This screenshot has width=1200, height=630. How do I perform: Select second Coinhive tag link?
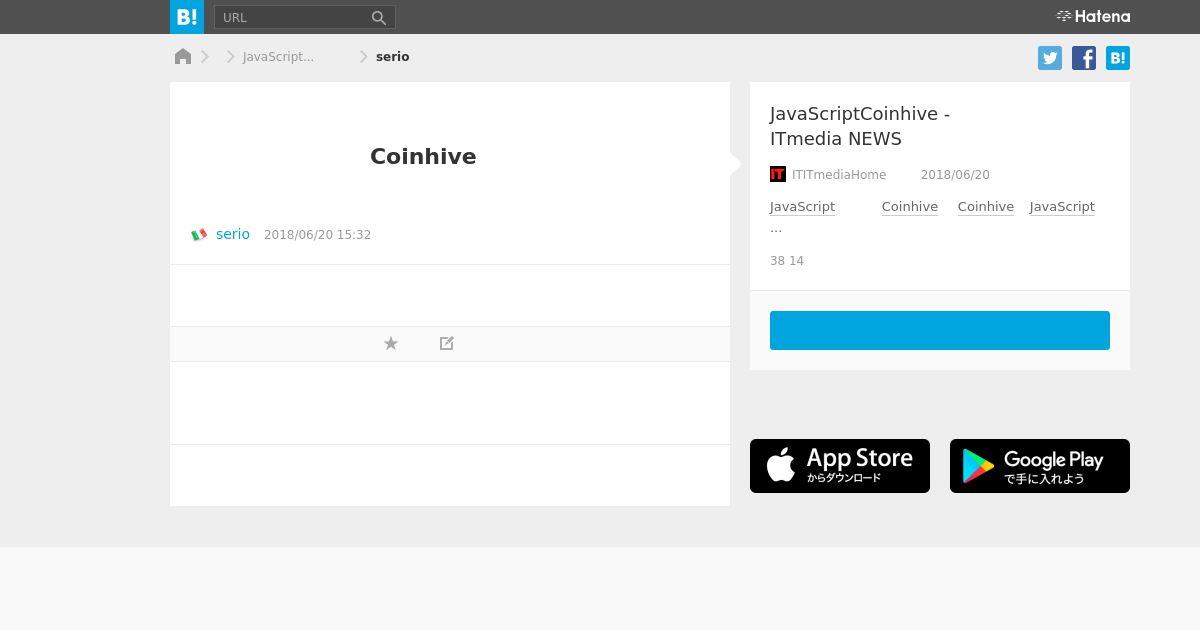[x=986, y=207]
